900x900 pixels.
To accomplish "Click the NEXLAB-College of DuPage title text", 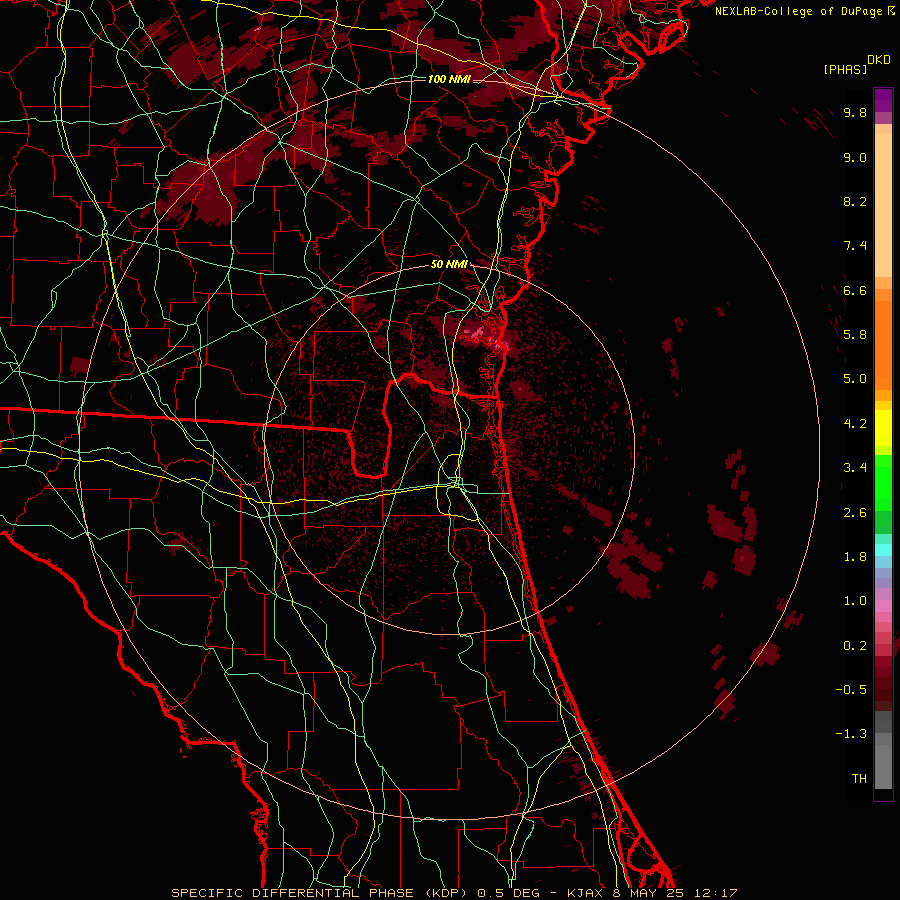I will pos(799,11).
